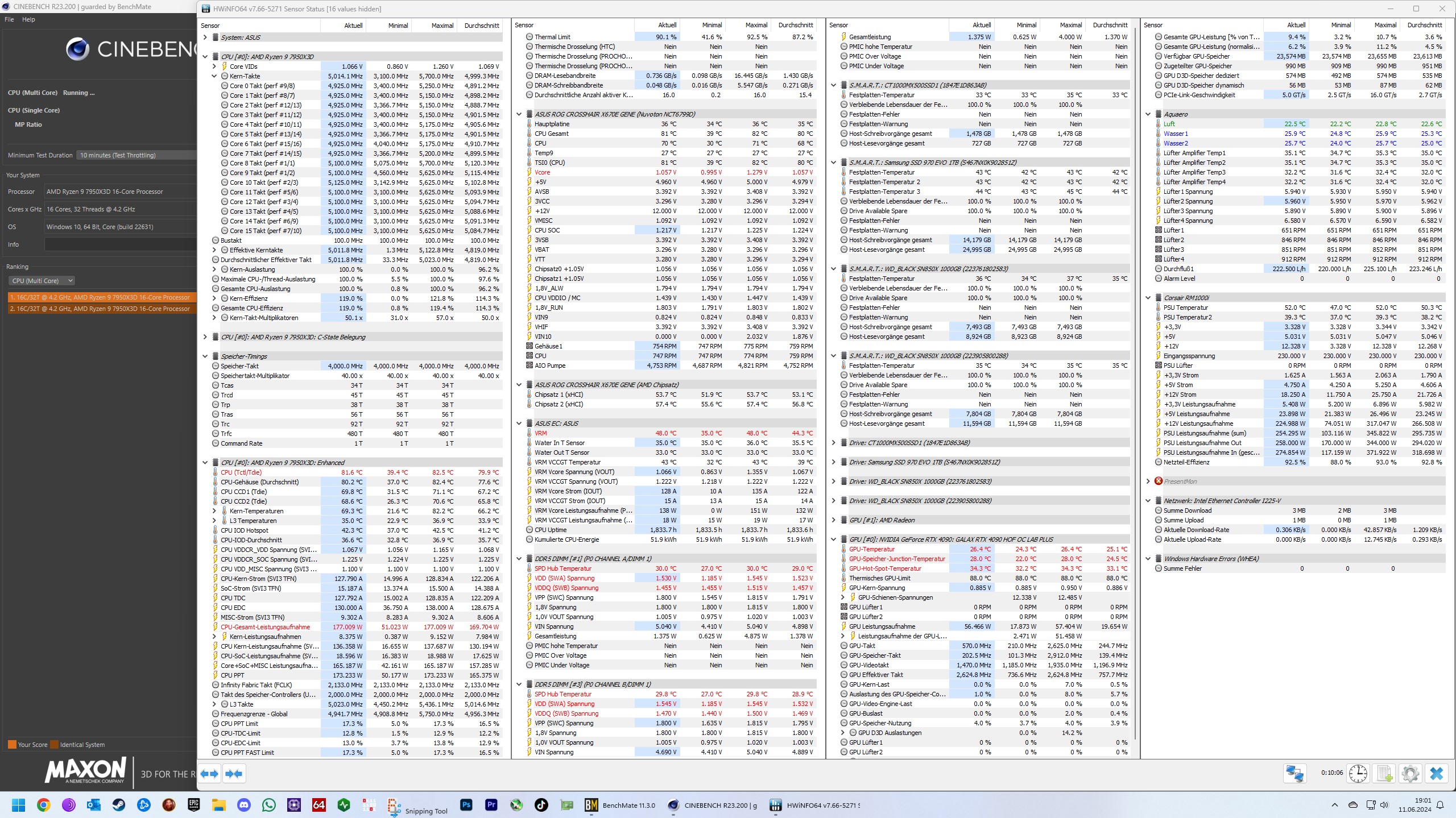Close sensors with the blue X icon
The image size is (1456, 818).
[1437, 774]
